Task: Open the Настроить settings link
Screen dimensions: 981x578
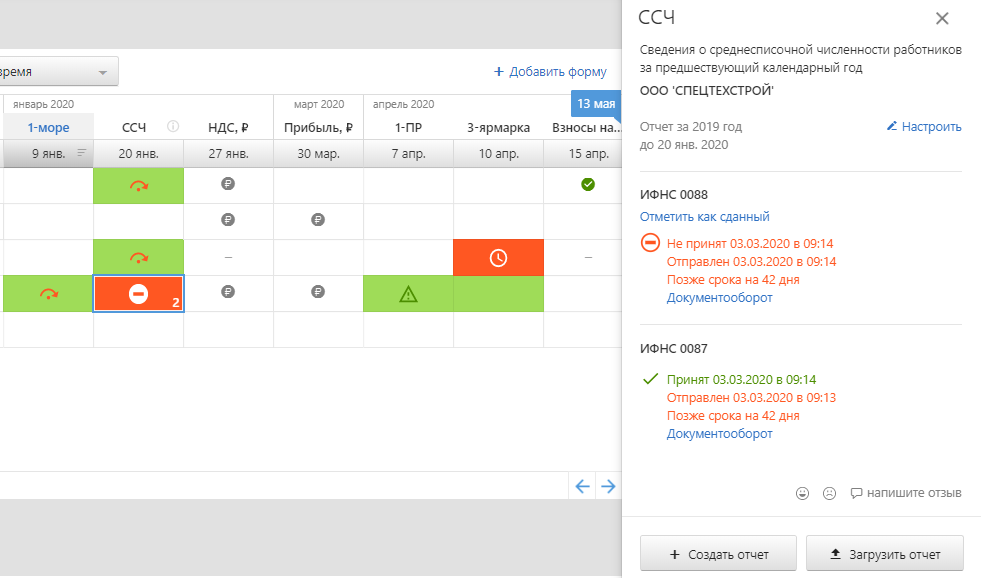Action: pos(923,127)
